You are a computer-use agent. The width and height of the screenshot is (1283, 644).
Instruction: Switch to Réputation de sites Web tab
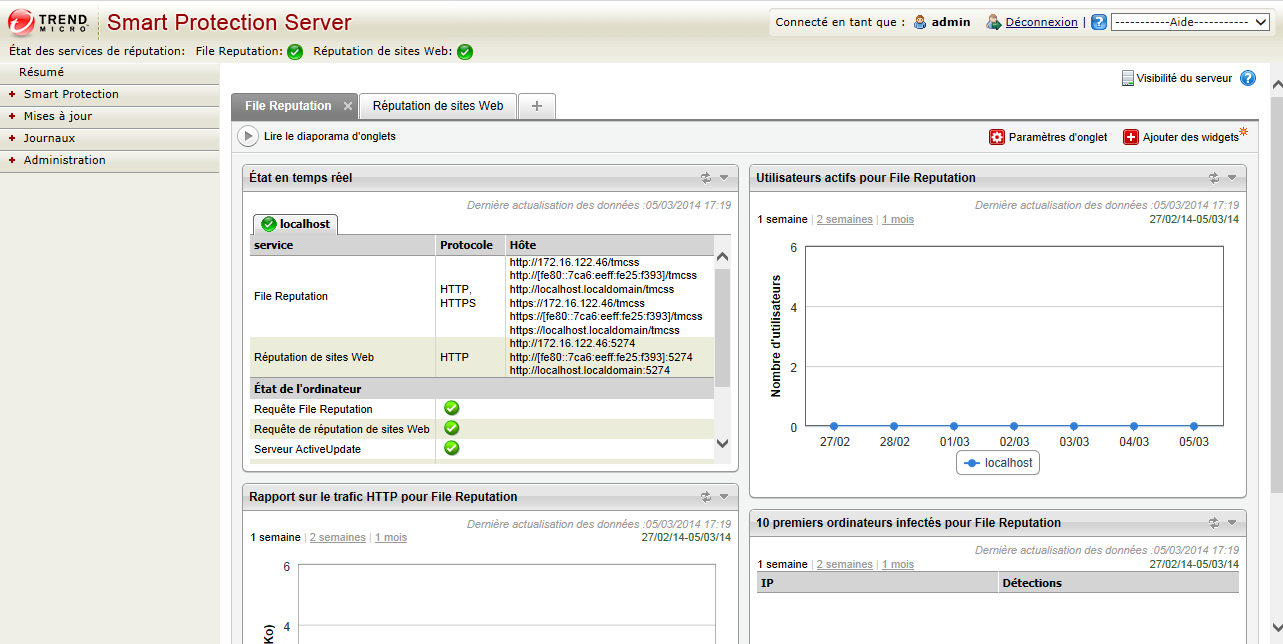point(437,106)
